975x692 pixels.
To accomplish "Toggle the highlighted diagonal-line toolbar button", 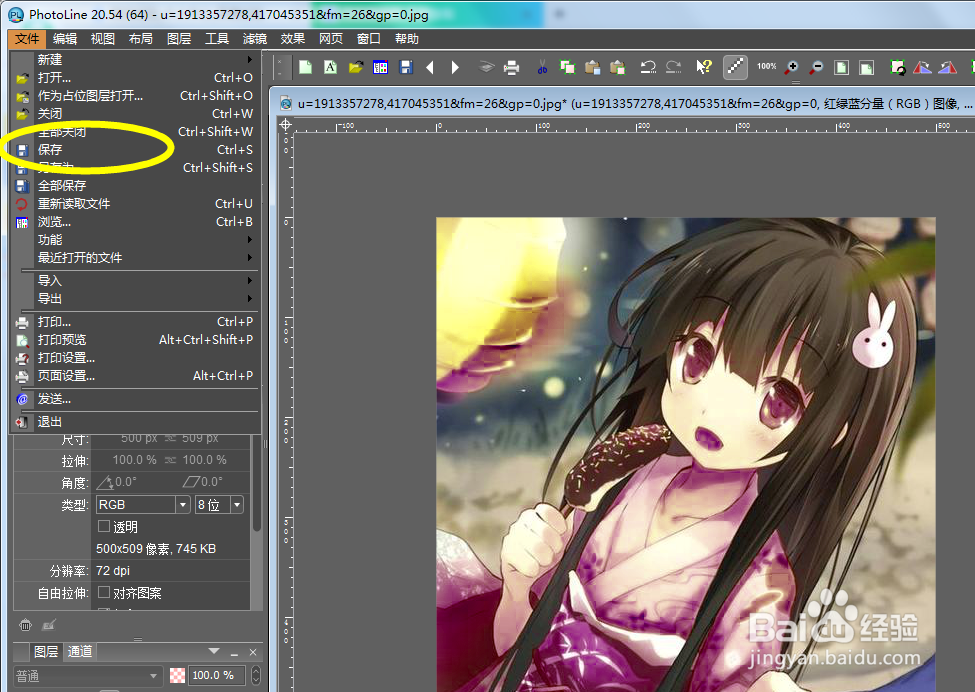I will click(735, 67).
